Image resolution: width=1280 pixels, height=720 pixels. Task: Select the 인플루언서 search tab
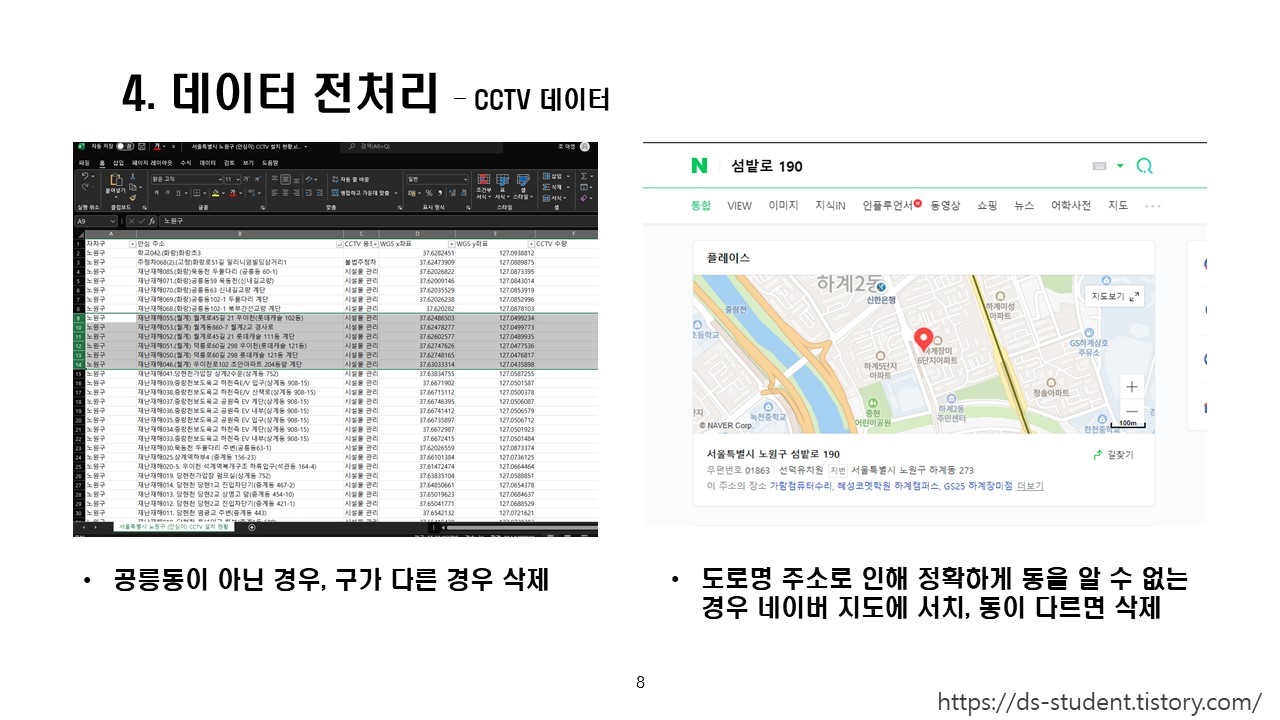[x=887, y=205]
